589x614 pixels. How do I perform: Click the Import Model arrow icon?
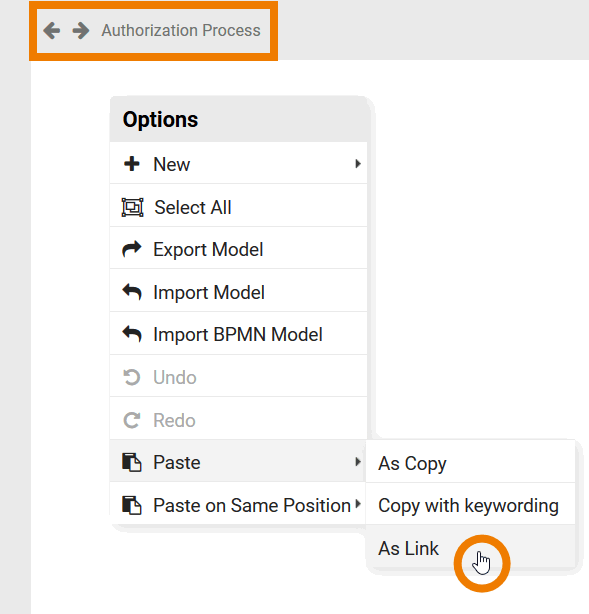(132, 292)
